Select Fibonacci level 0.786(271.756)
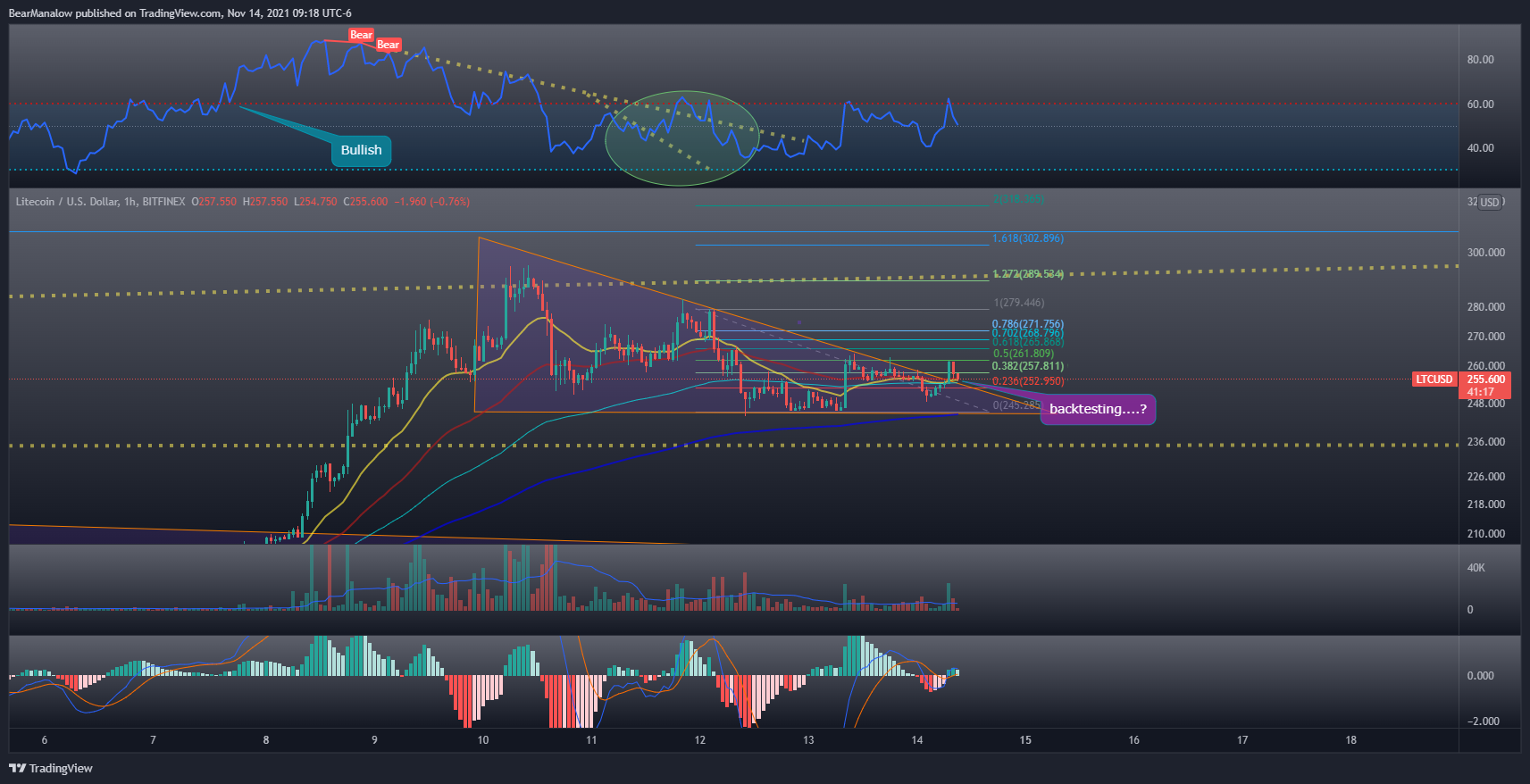Image resolution: width=1530 pixels, height=784 pixels. tap(1027, 324)
